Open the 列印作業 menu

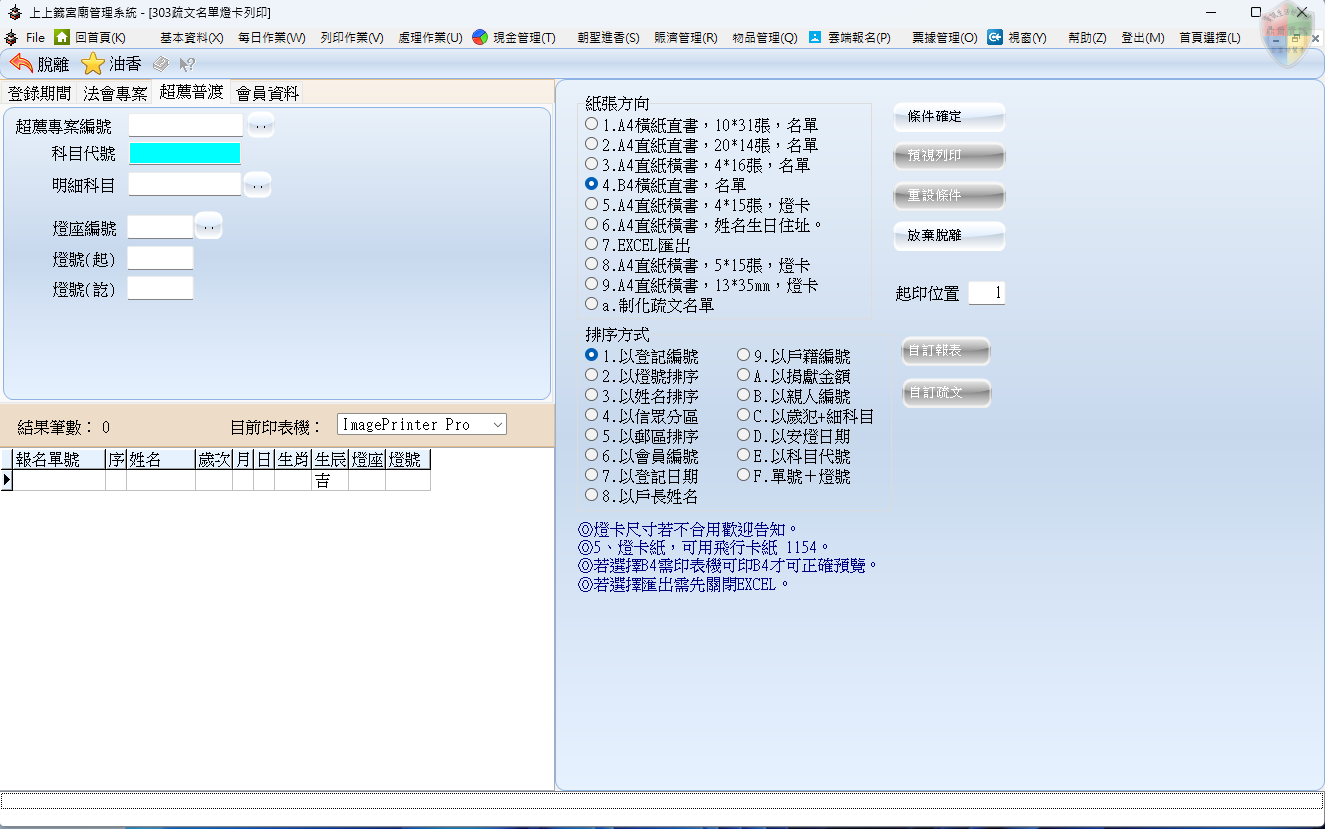click(x=352, y=37)
